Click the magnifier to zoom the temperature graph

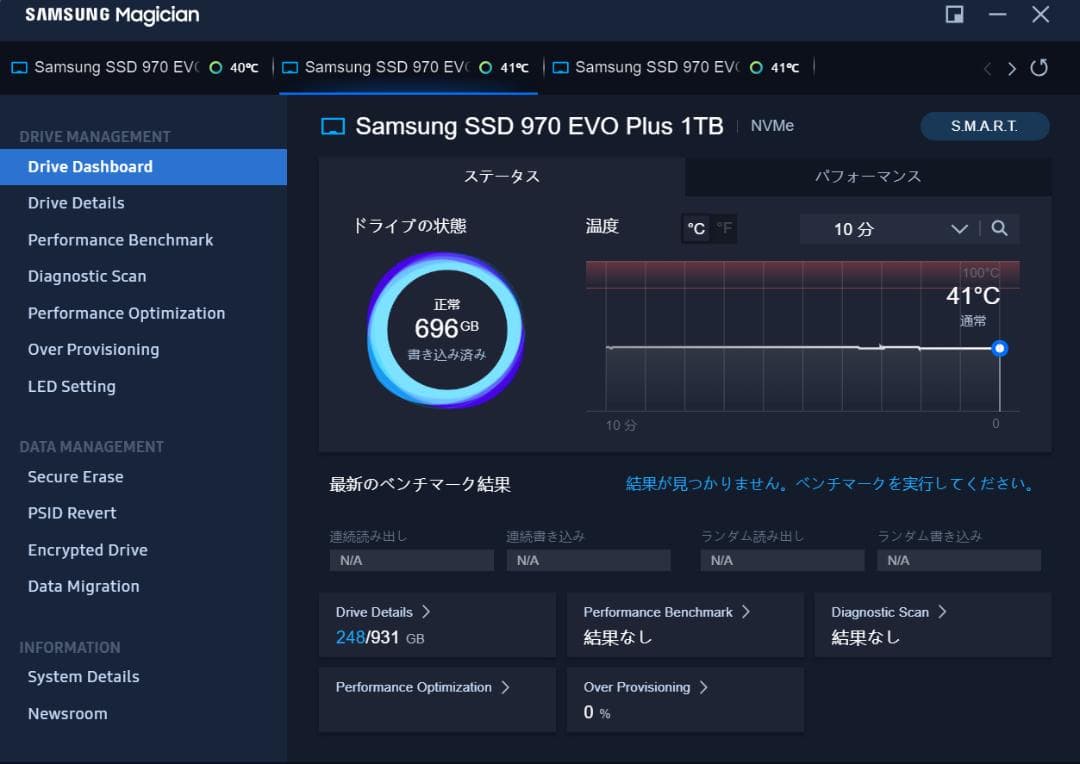click(x=1000, y=228)
